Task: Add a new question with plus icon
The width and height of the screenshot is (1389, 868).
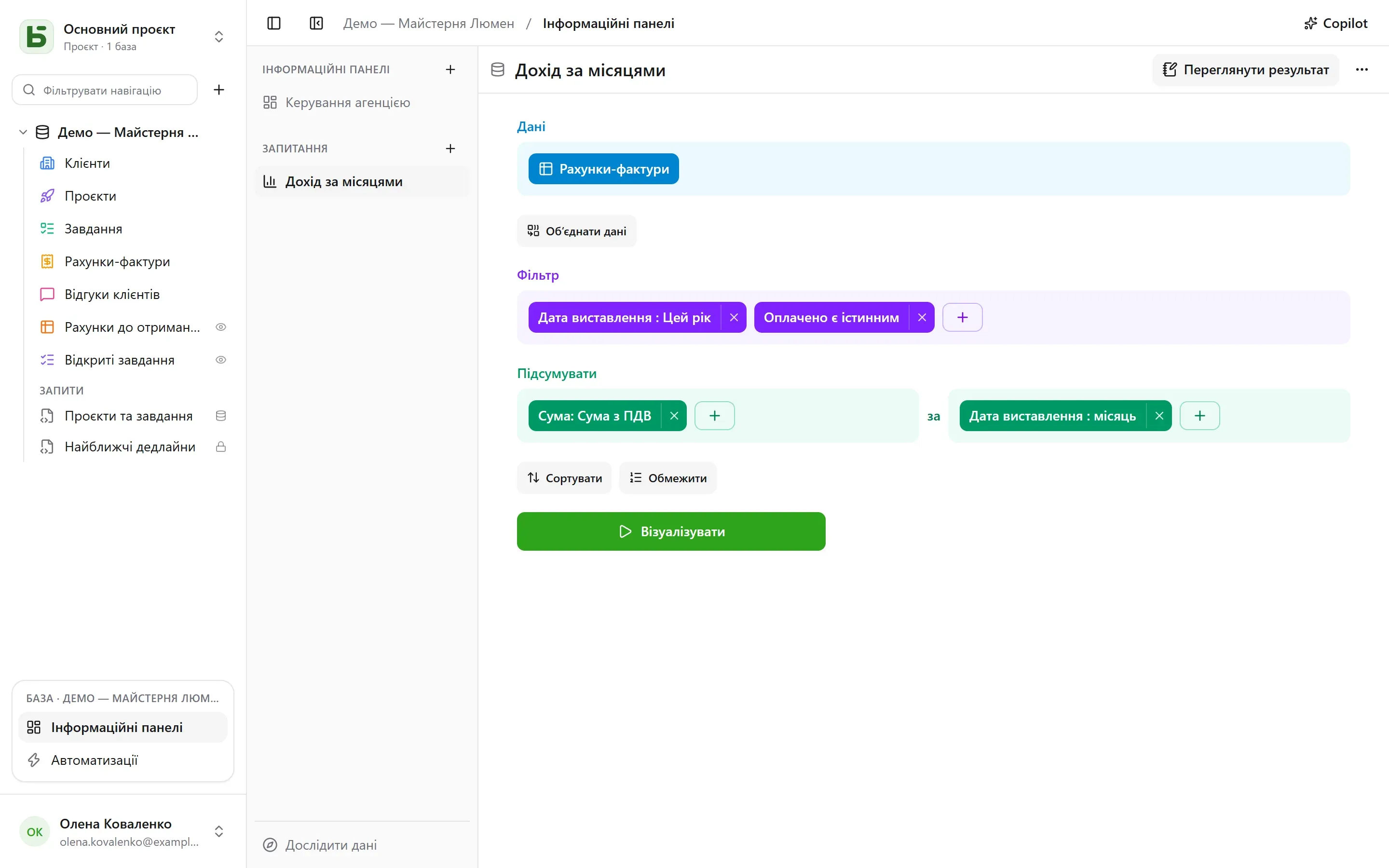Action: coord(450,149)
